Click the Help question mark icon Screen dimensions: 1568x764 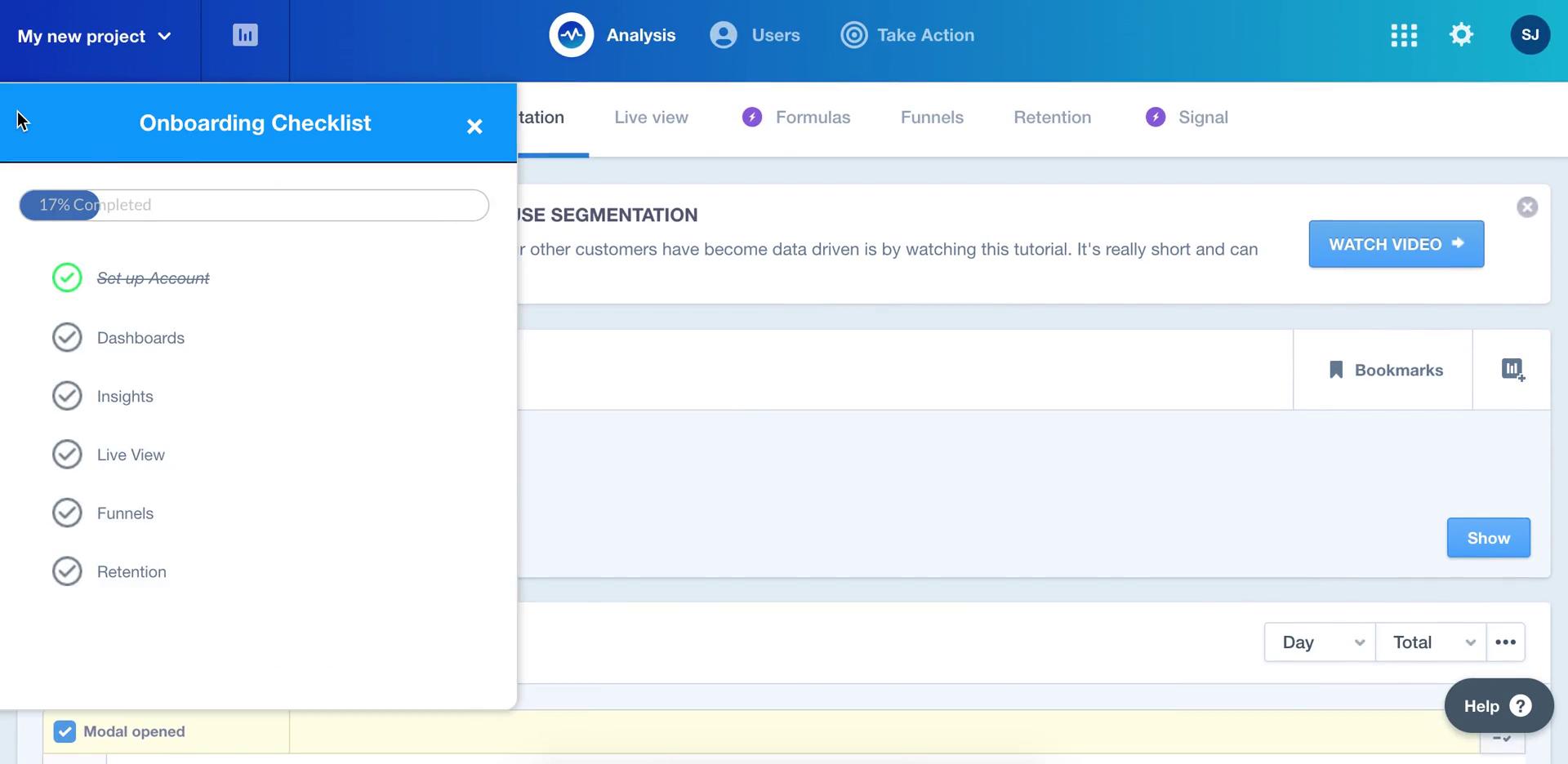coord(1520,706)
